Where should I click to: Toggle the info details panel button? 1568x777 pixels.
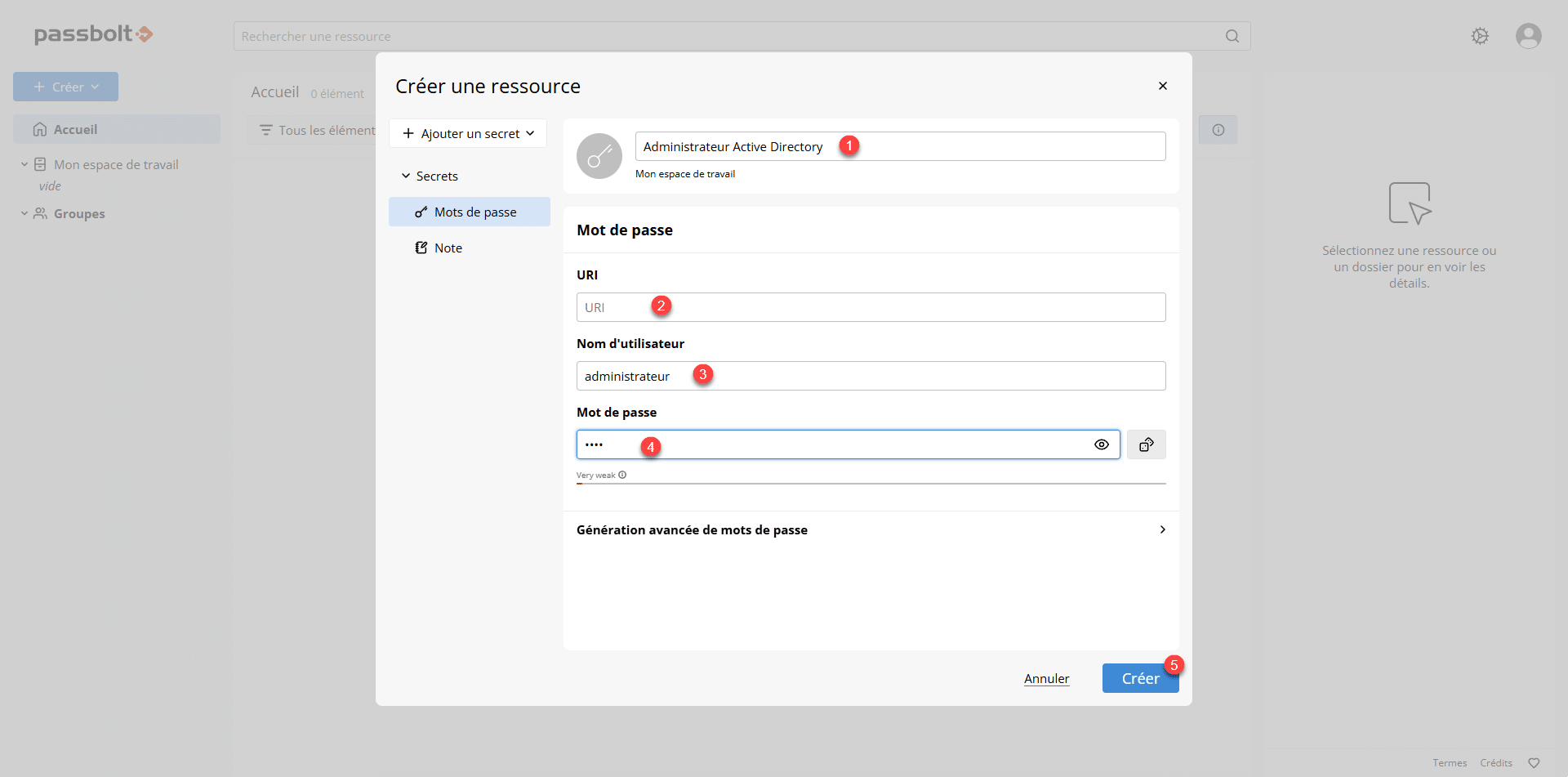coord(1218,130)
